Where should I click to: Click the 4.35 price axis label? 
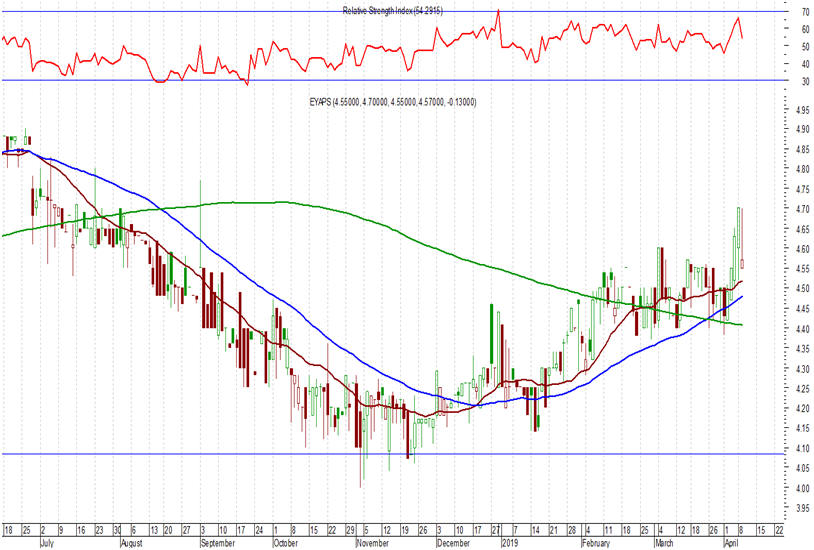(802, 349)
